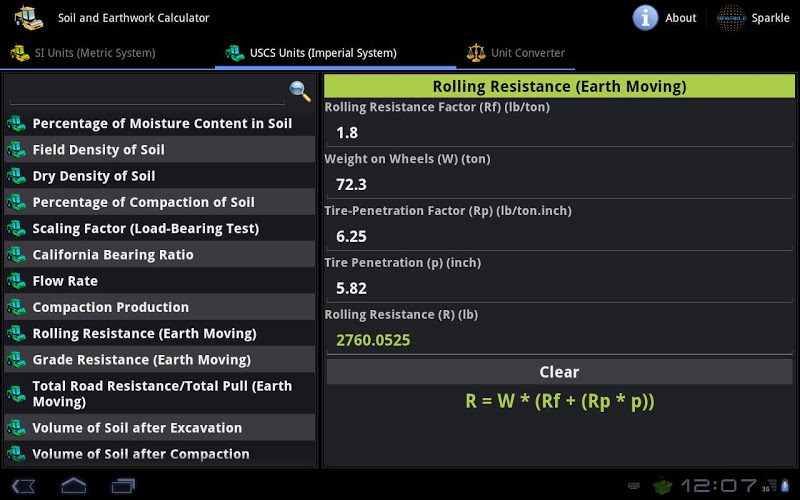This screenshot has height=500, width=800.
Task: Click the Sparkle globe icon
Action: [731, 18]
